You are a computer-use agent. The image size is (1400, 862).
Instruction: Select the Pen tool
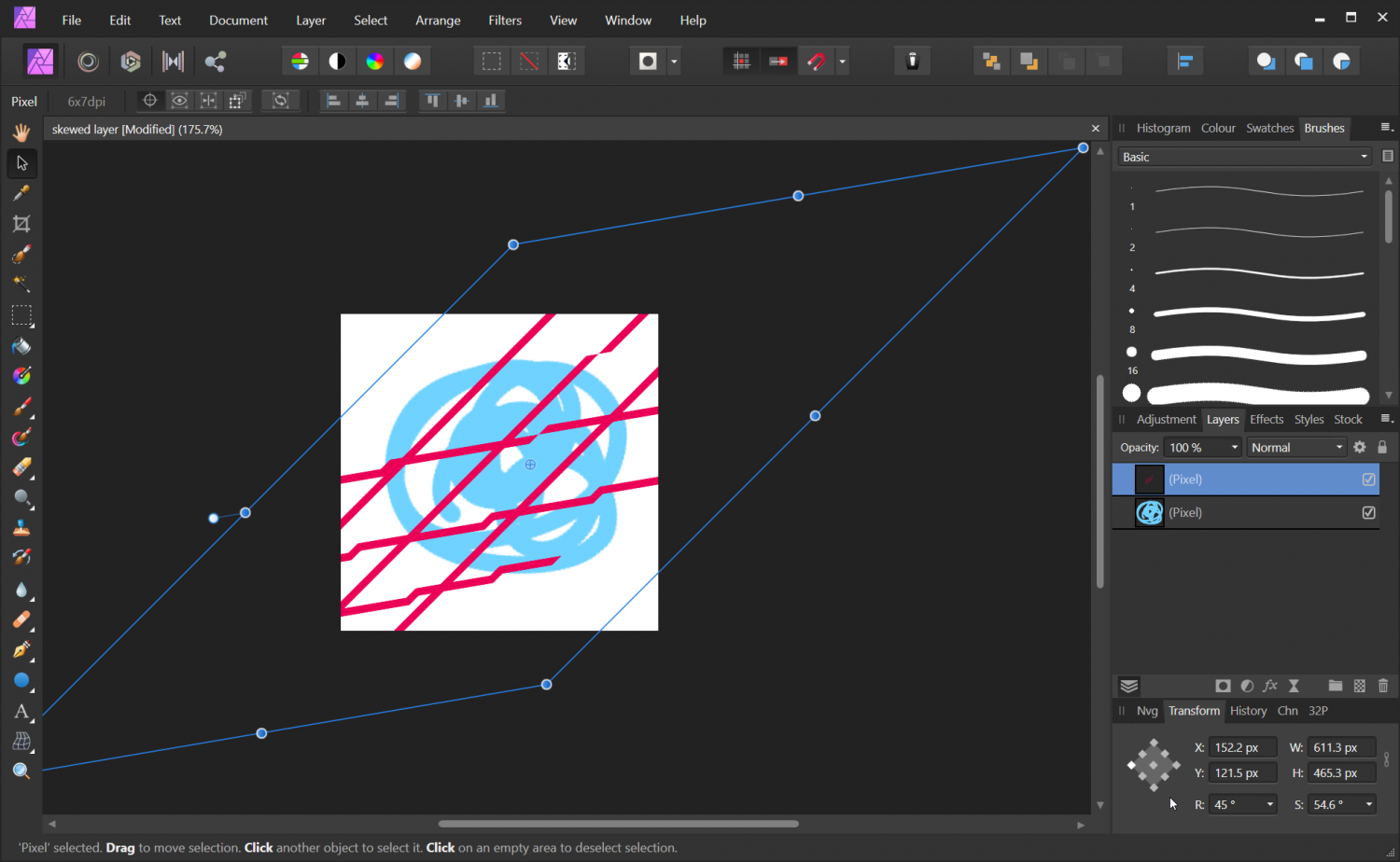[21, 650]
